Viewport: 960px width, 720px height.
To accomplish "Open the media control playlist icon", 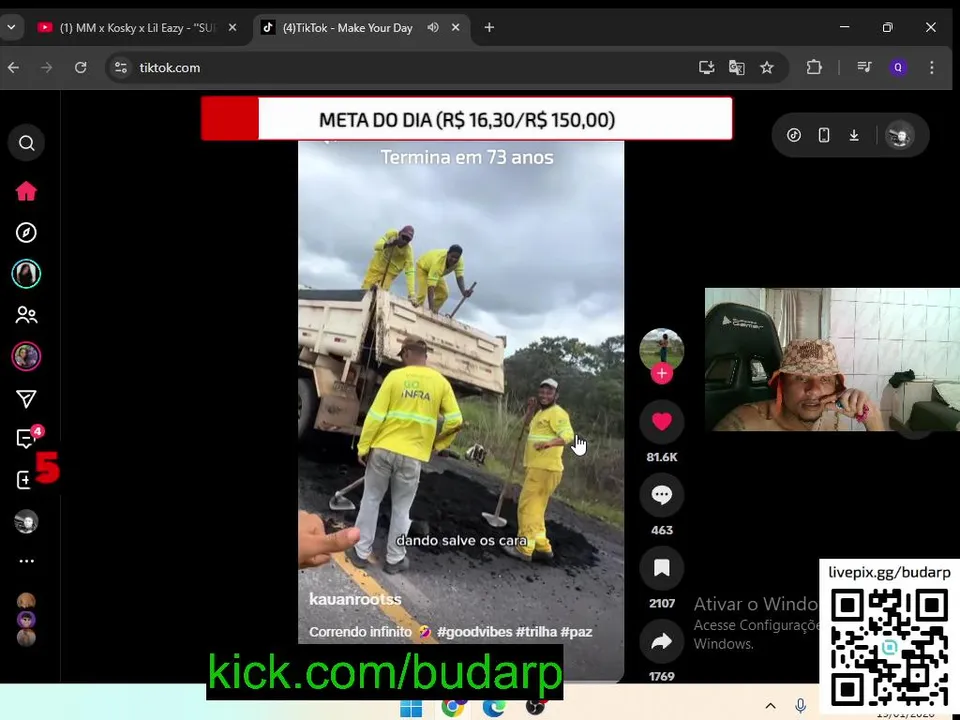I will 864,67.
